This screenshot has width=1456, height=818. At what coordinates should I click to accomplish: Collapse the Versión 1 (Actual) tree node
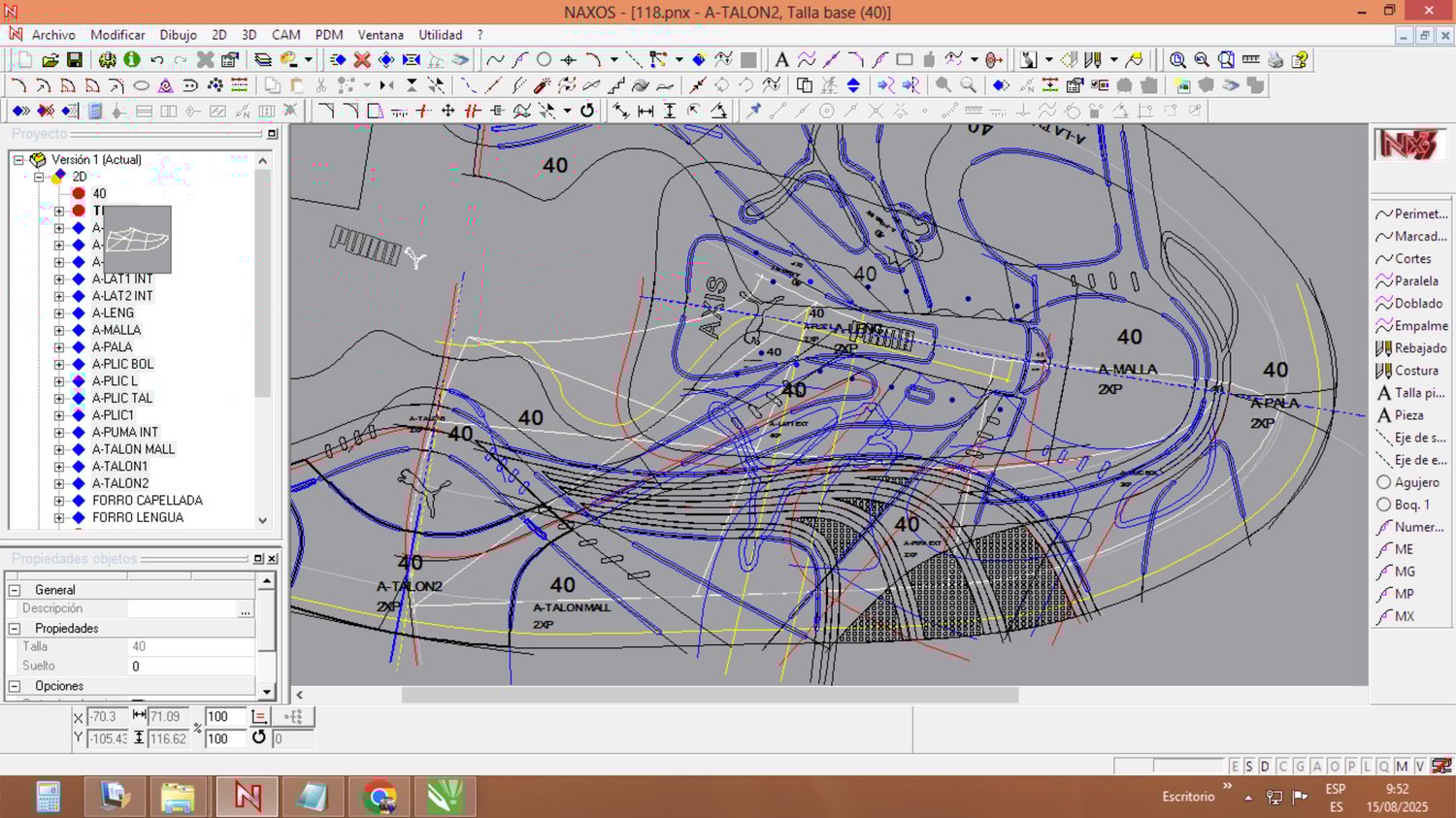(x=18, y=160)
